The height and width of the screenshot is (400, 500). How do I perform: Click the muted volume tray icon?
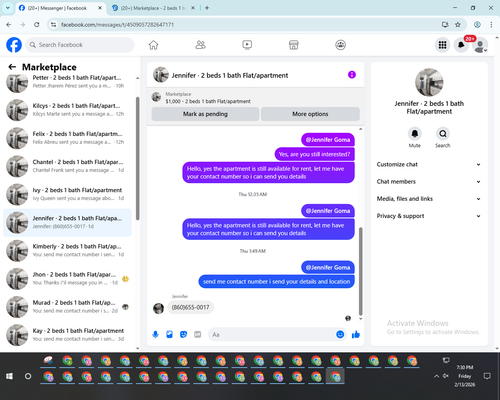tap(446, 376)
